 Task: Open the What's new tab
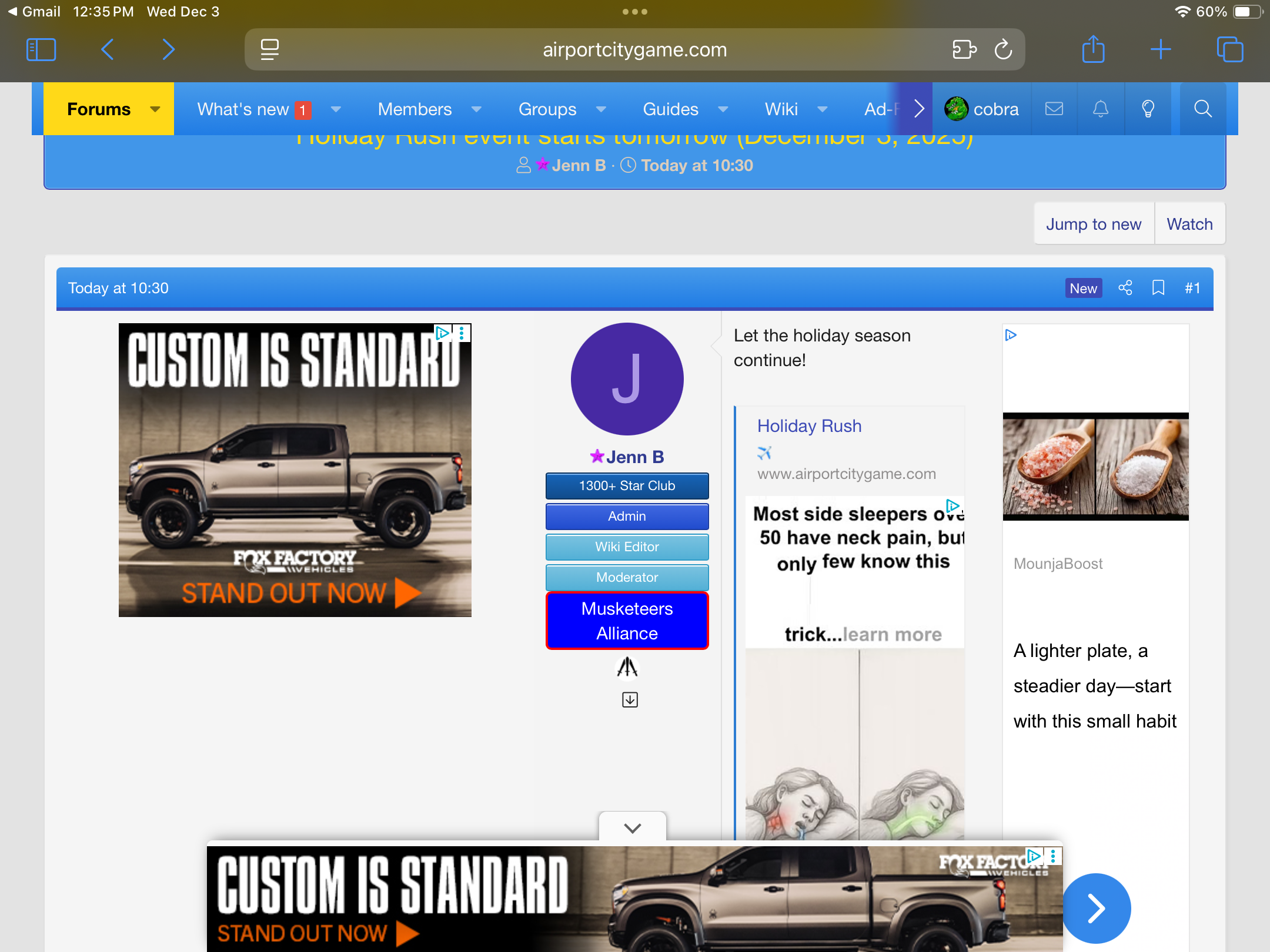(243, 109)
